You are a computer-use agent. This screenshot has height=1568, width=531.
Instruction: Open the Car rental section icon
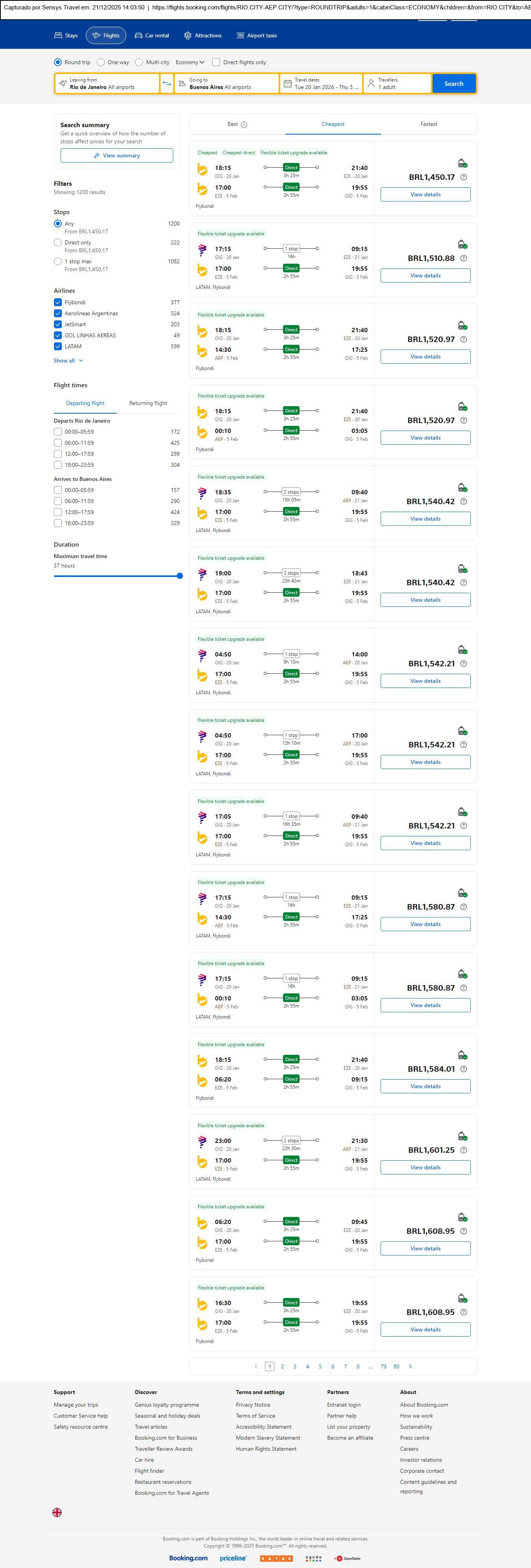[x=139, y=36]
